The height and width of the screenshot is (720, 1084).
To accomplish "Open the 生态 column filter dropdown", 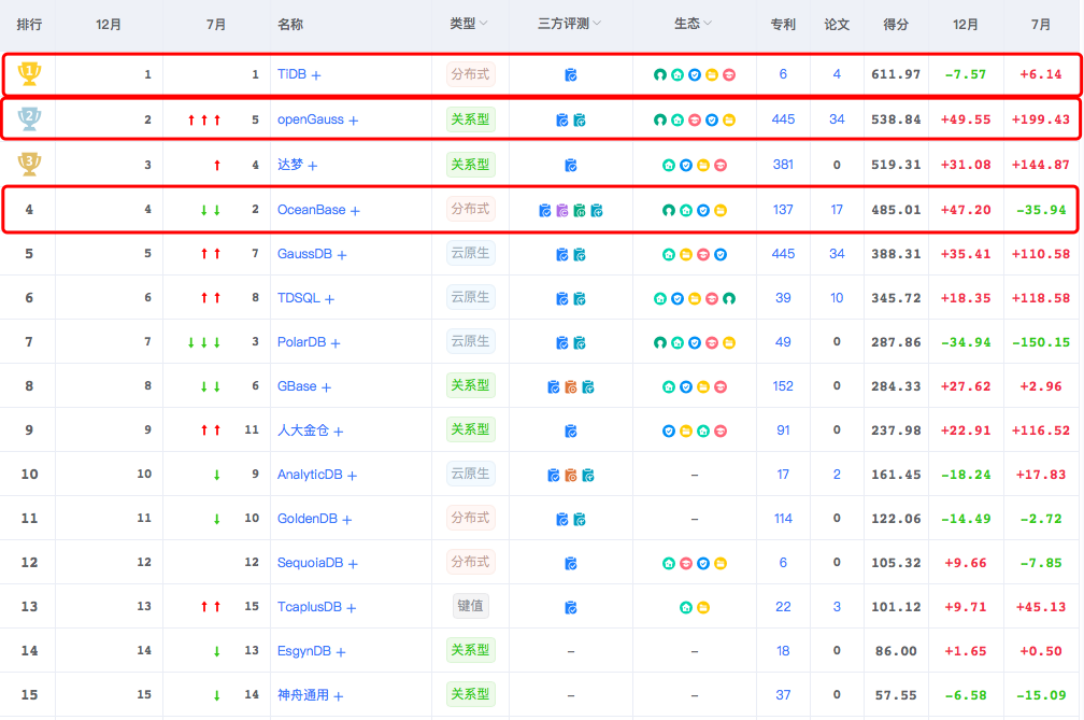I will click(x=707, y=24).
